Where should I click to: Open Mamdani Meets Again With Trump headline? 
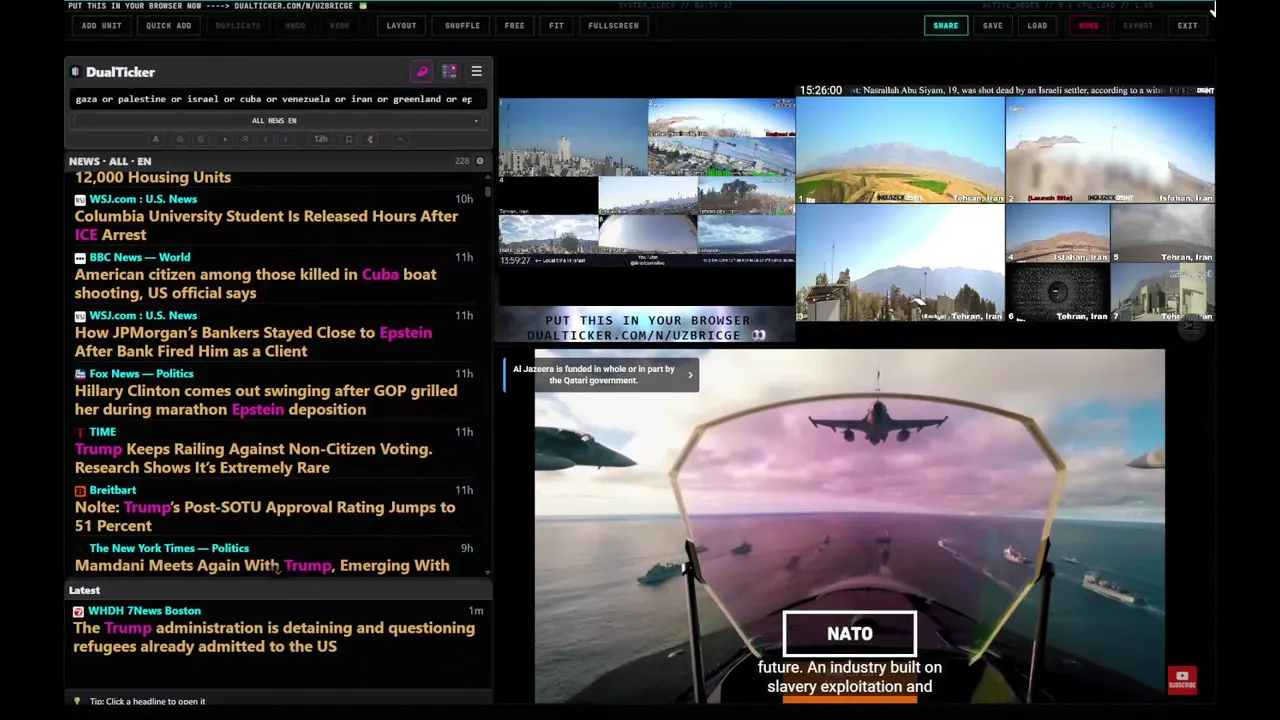[262, 565]
